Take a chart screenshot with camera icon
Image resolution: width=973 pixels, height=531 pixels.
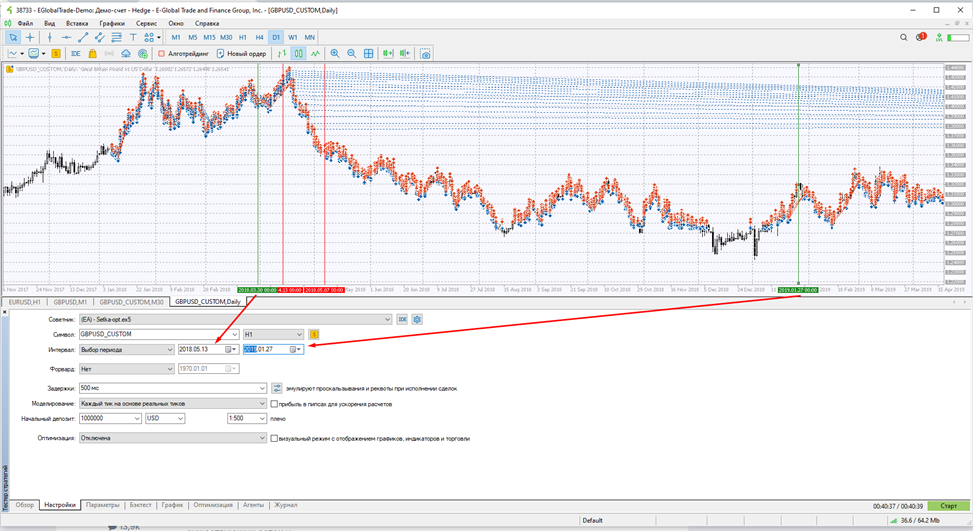pos(425,53)
